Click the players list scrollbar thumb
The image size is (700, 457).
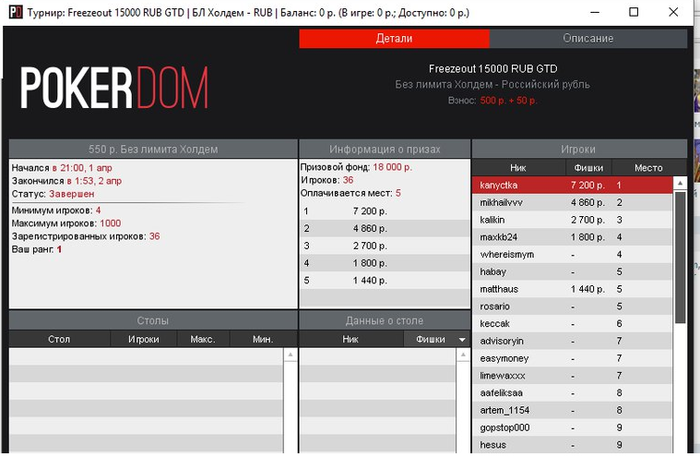pos(680,257)
